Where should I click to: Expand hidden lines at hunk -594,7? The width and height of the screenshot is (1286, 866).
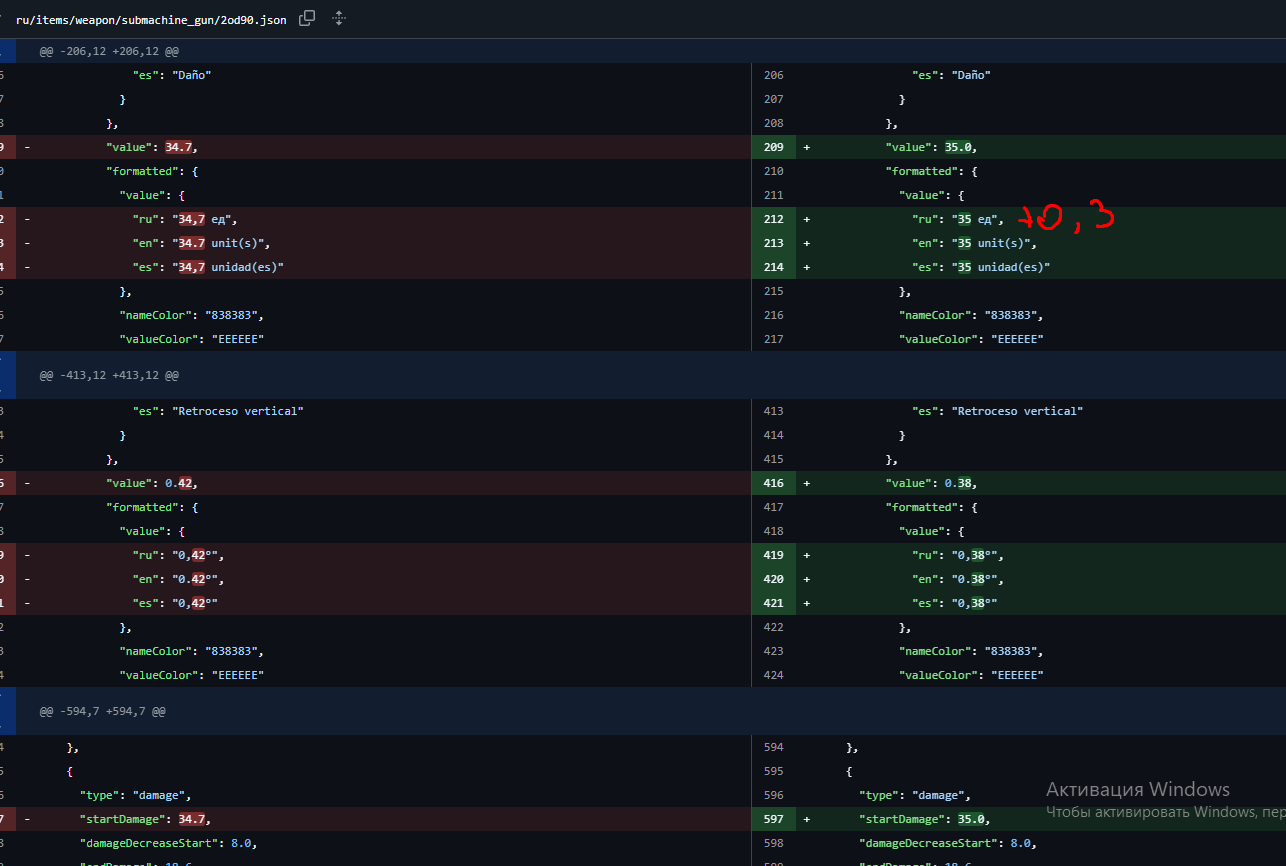(7, 711)
